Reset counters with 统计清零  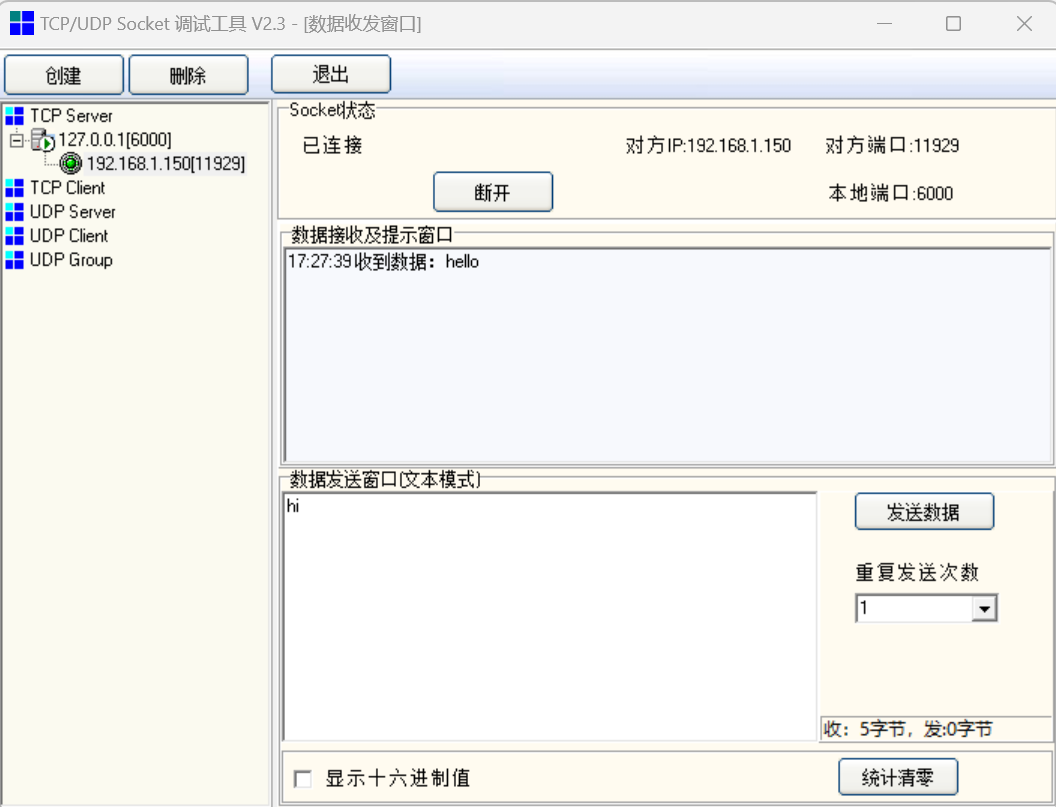[897, 777]
